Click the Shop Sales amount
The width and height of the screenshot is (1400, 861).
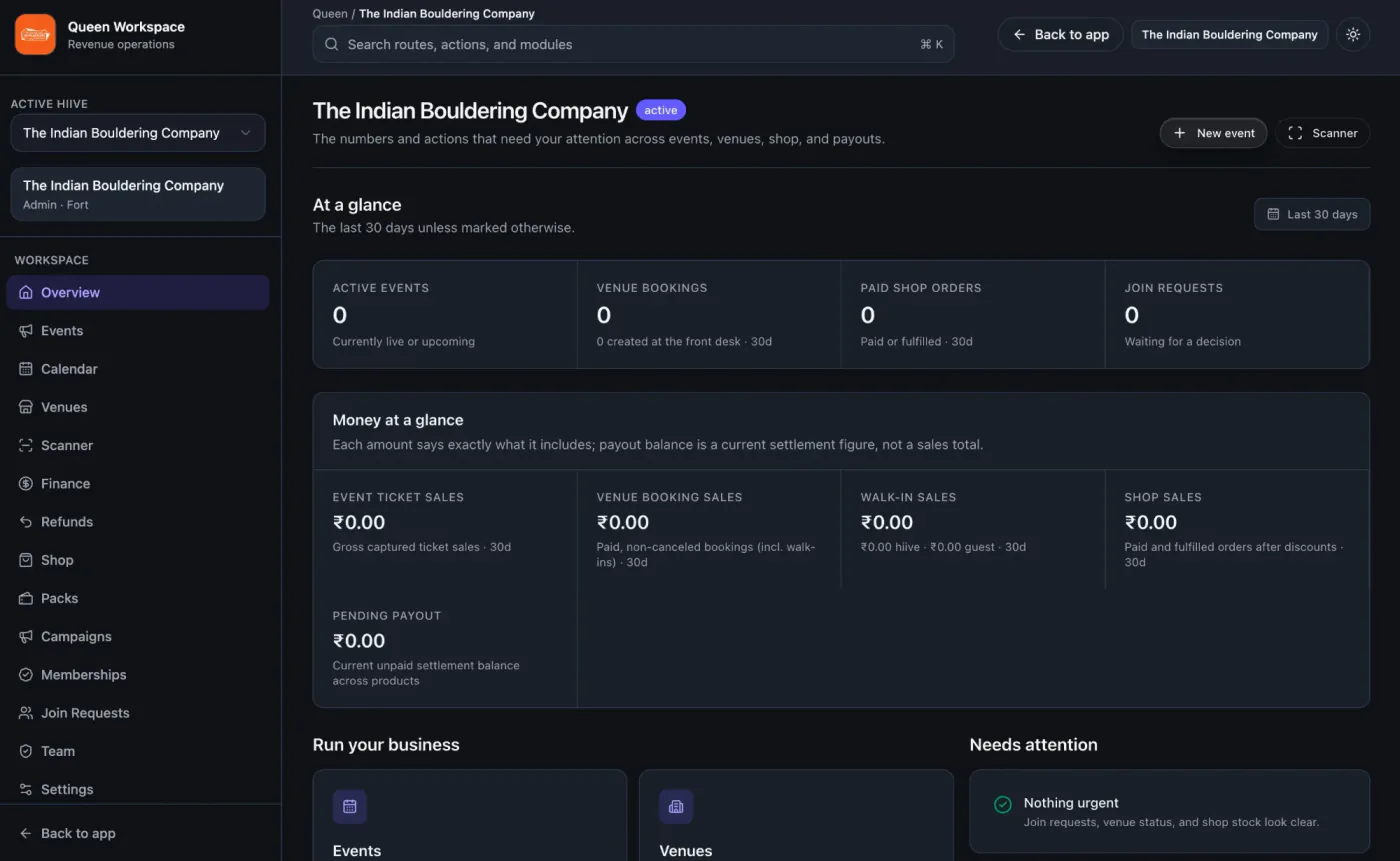(1151, 522)
